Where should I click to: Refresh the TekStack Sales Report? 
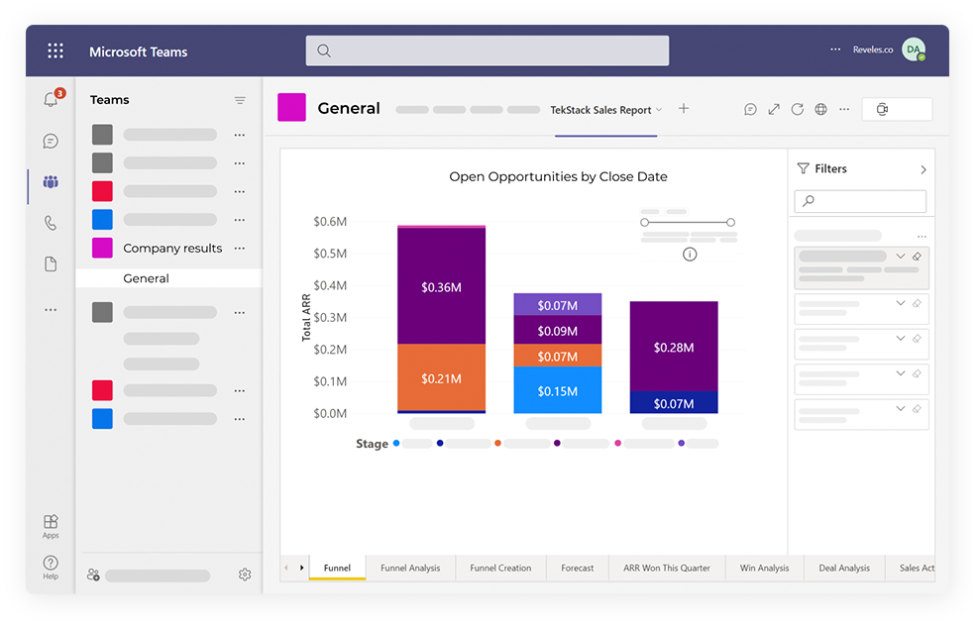pyautogui.click(x=797, y=109)
